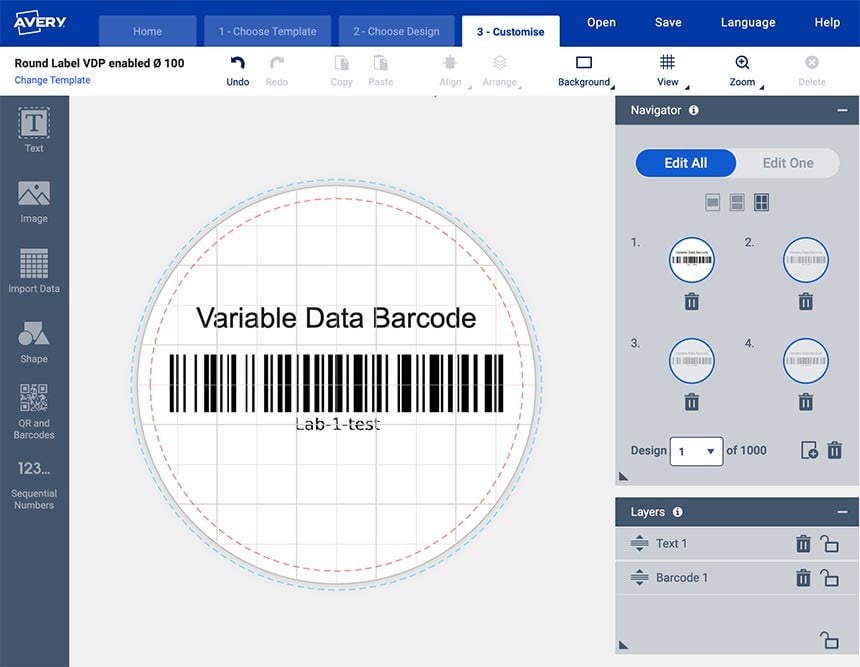
Task: Switch to Edit All mode
Action: (686, 163)
